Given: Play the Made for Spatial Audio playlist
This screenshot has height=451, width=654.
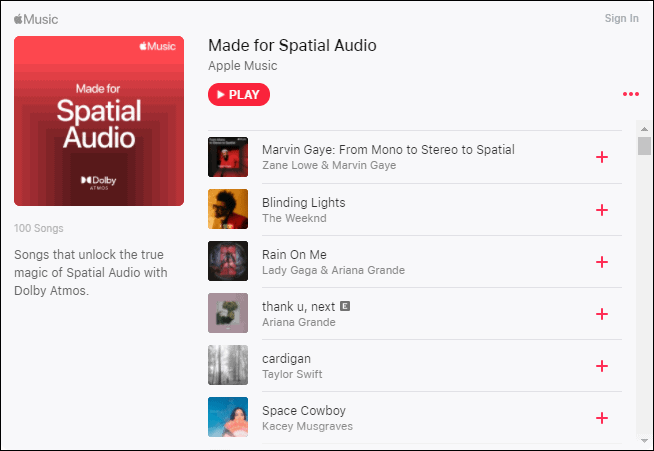Looking at the screenshot, I should point(239,95).
